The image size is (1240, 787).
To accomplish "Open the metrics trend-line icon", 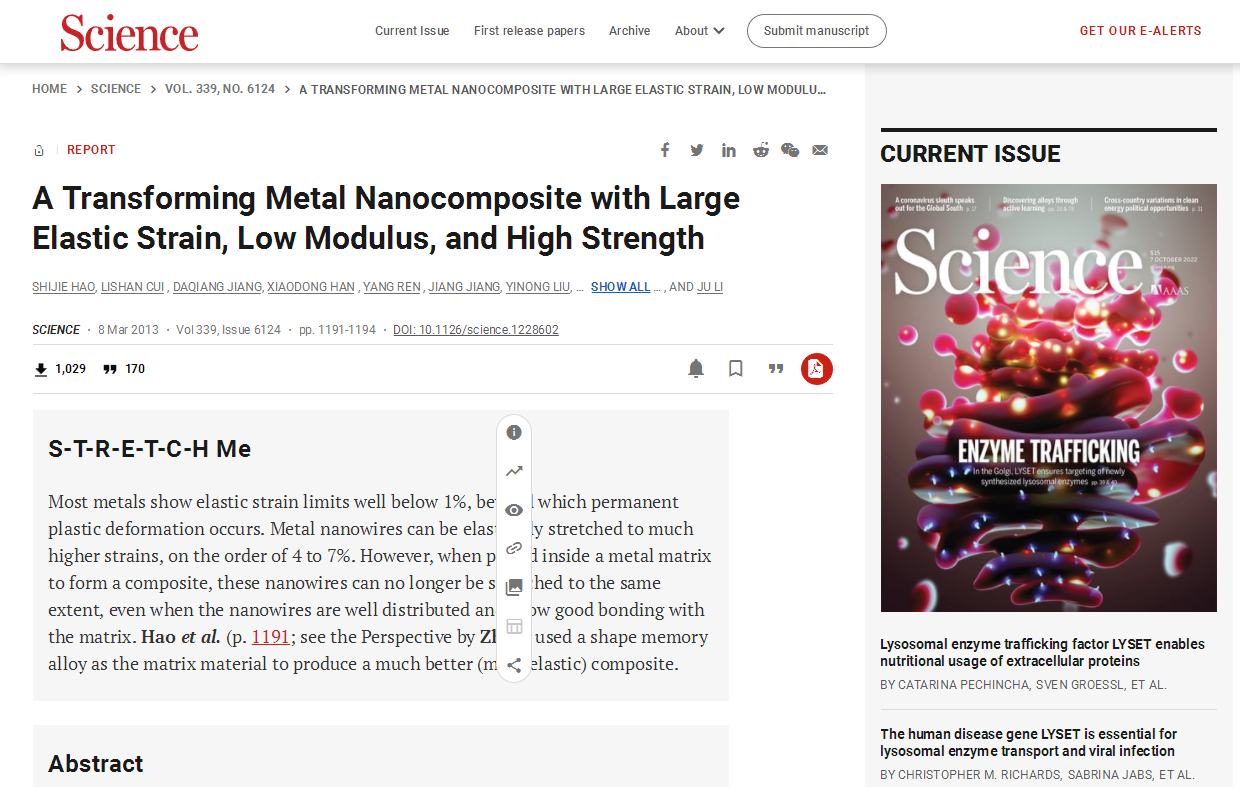I will point(514,471).
